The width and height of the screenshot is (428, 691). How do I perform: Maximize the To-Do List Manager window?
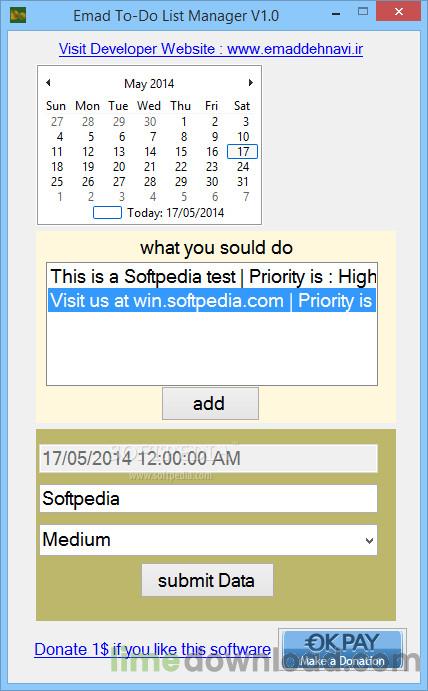click(x=363, y=12)
